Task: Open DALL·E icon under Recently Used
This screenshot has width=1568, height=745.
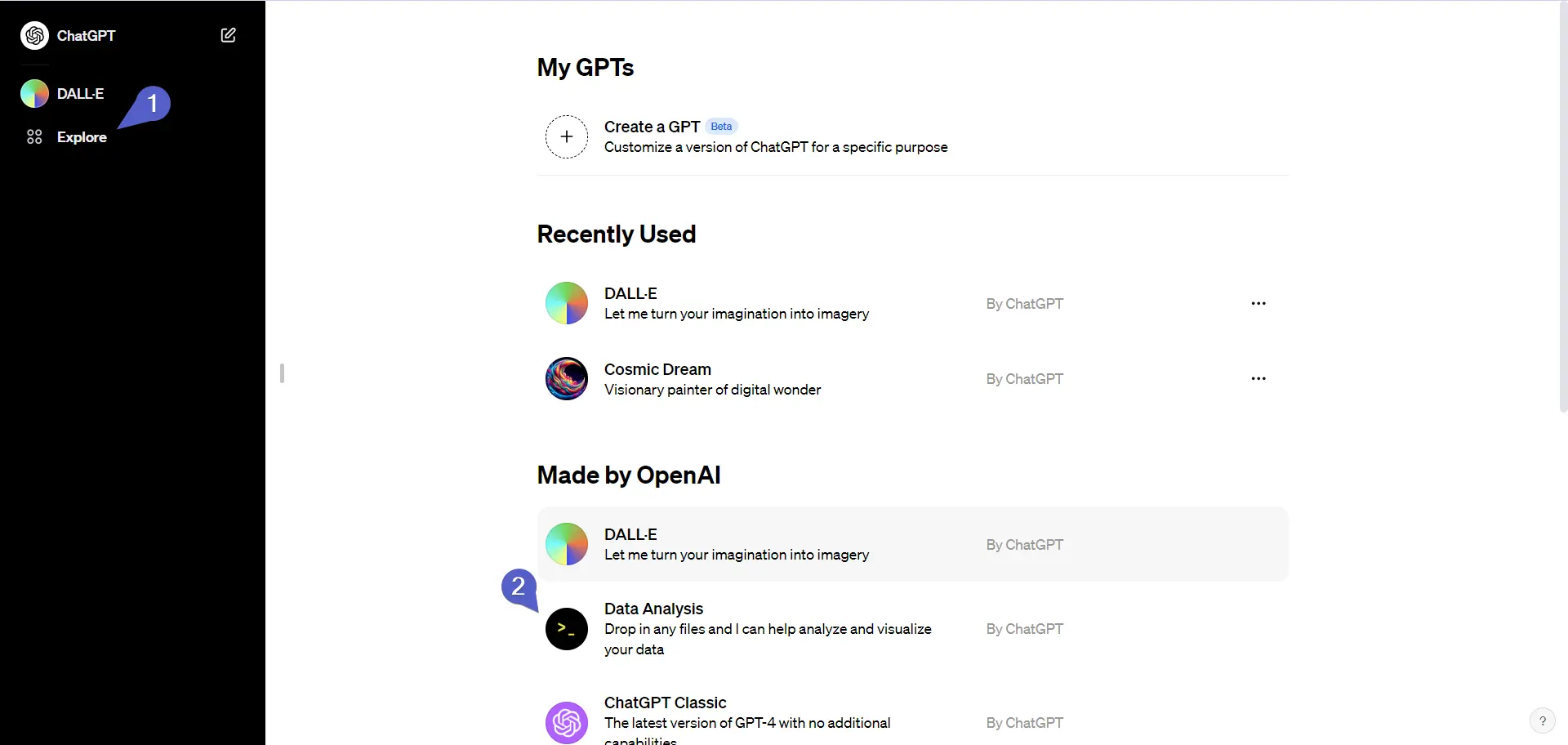Action: 567,303
